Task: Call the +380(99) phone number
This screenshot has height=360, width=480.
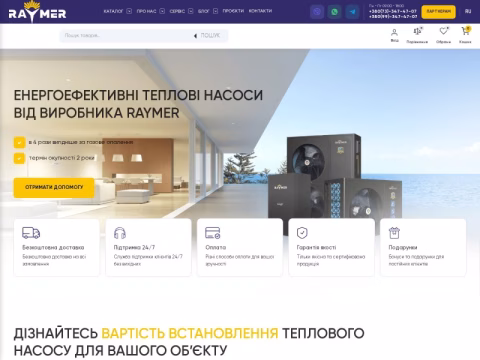Action: click(393, 16)
